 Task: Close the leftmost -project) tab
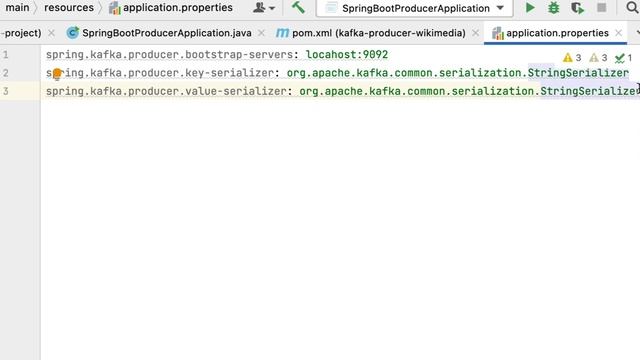pos(51,33)
